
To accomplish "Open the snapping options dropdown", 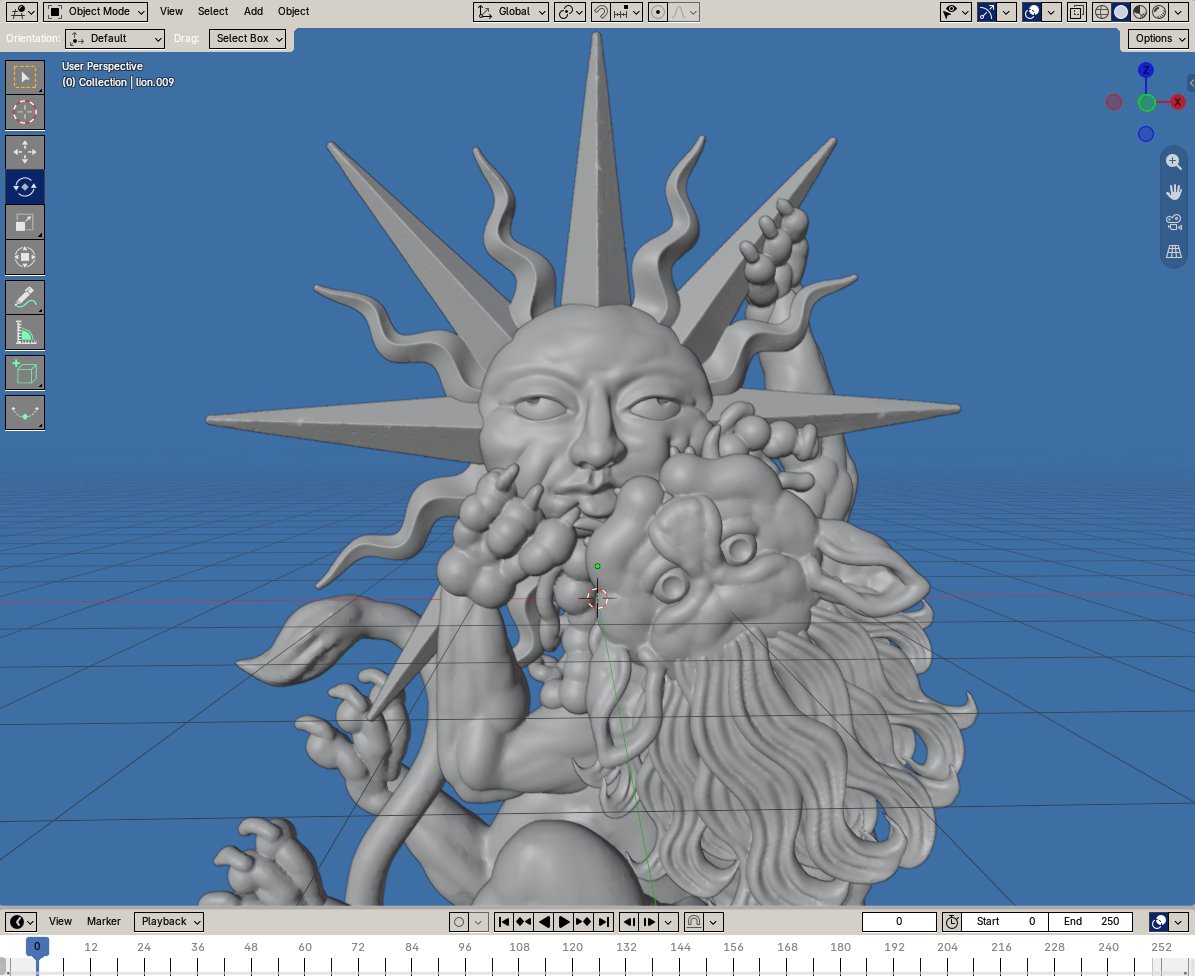I will pyautogui.click(x=627, y=11).
